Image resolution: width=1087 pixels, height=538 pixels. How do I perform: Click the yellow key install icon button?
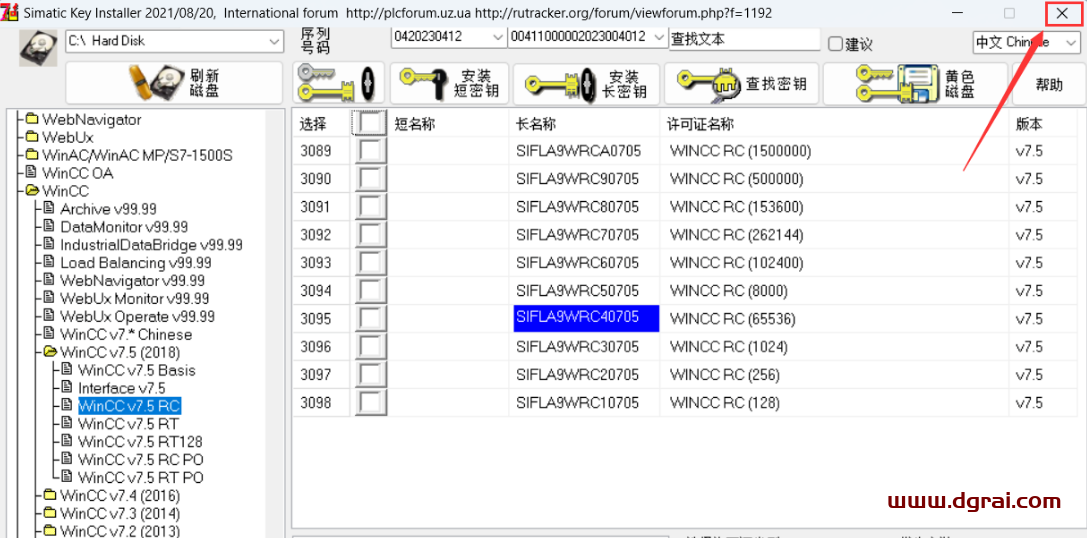[x=337, y=83]
